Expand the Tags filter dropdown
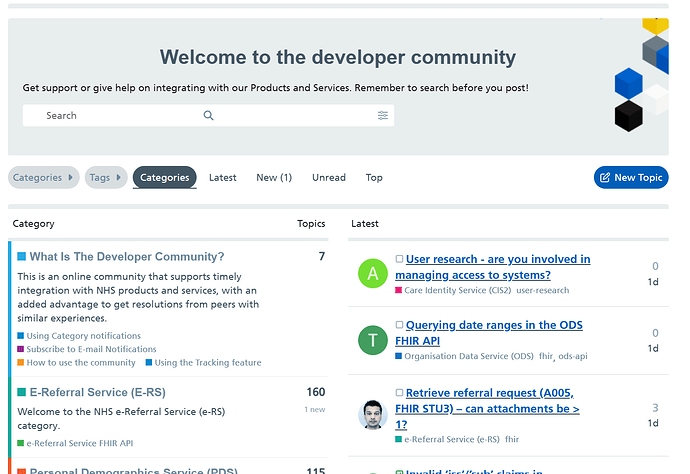 click(105, 178)
